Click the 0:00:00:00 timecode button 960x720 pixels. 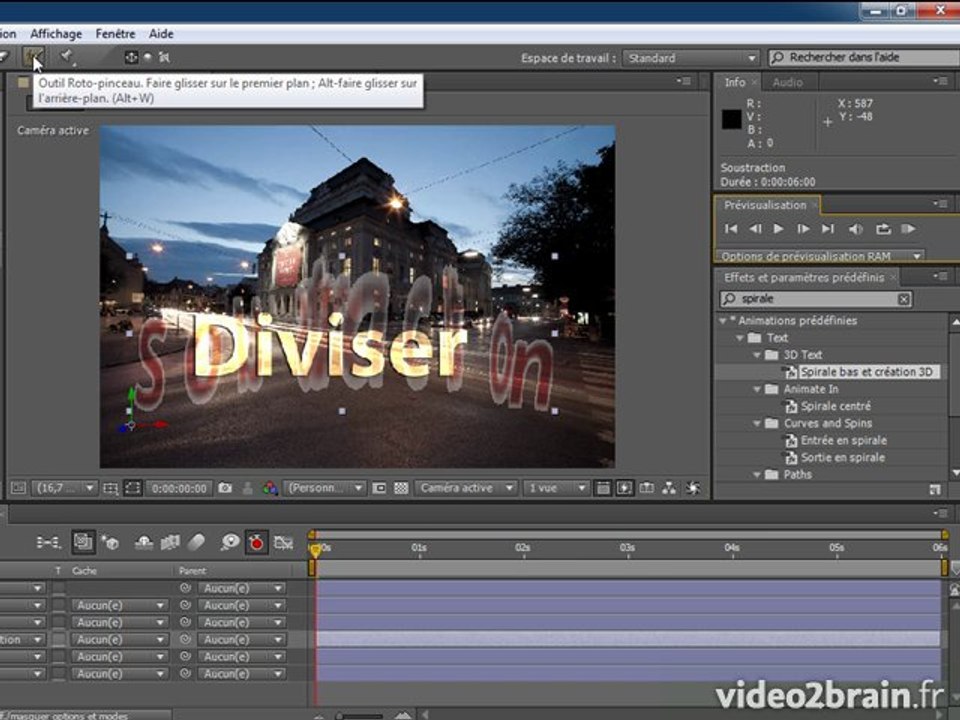179,488
